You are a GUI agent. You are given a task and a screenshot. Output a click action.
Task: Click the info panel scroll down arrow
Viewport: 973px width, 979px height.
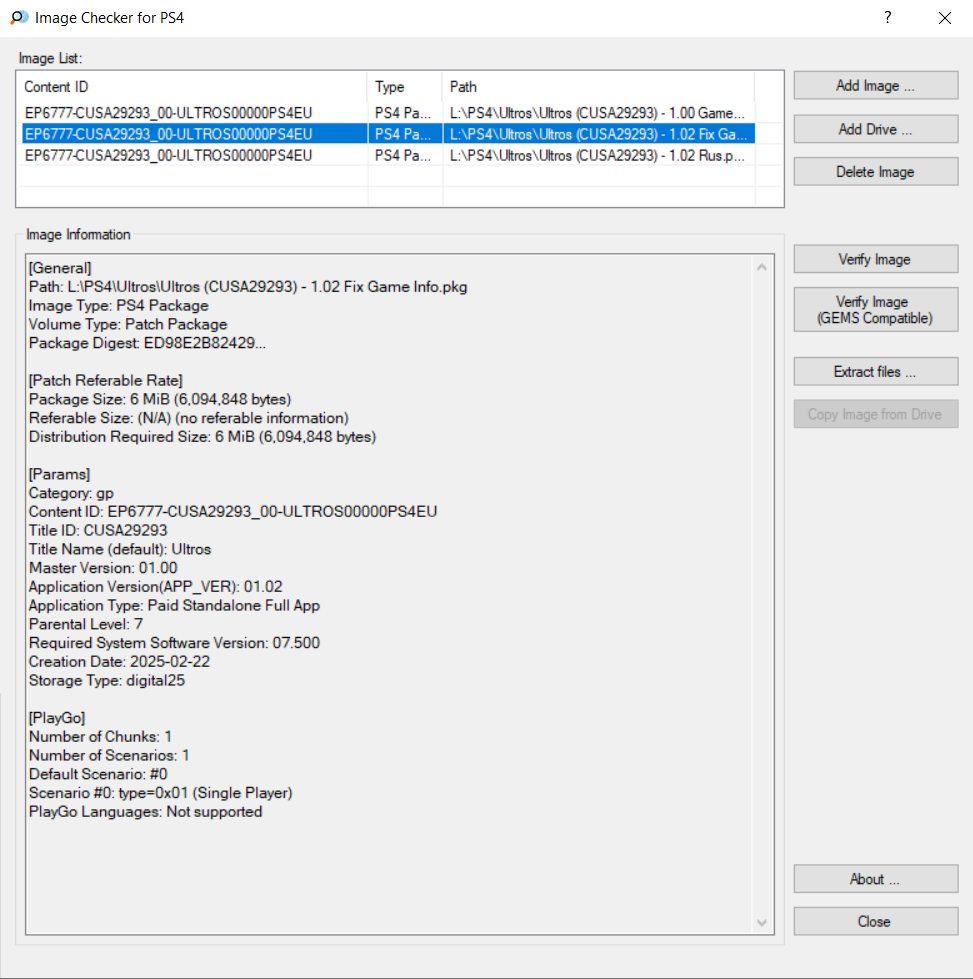pyautogui.click(x=762, y=923)
